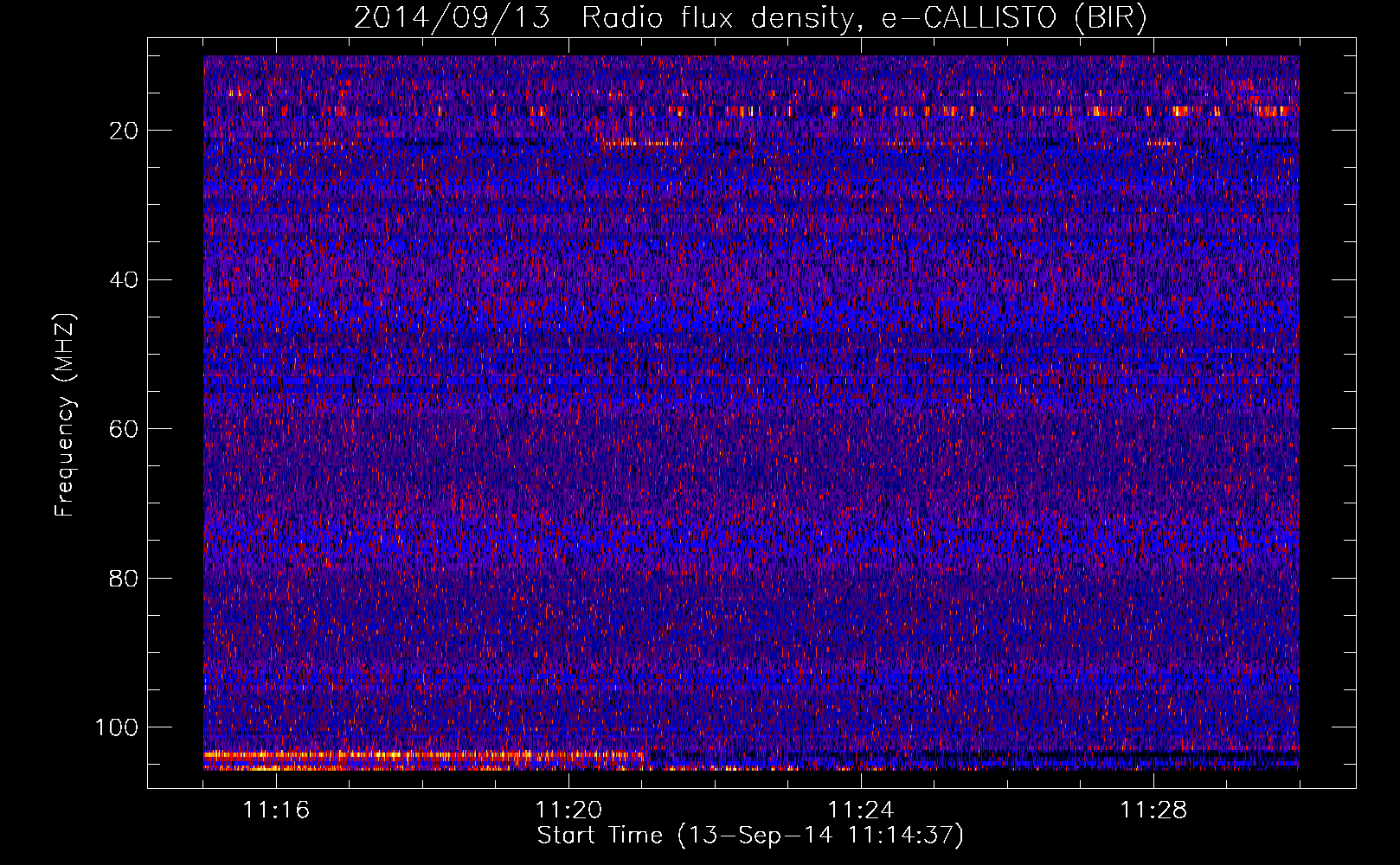Click the y-axis tick label 60
1400x865 pixels.
124,429
